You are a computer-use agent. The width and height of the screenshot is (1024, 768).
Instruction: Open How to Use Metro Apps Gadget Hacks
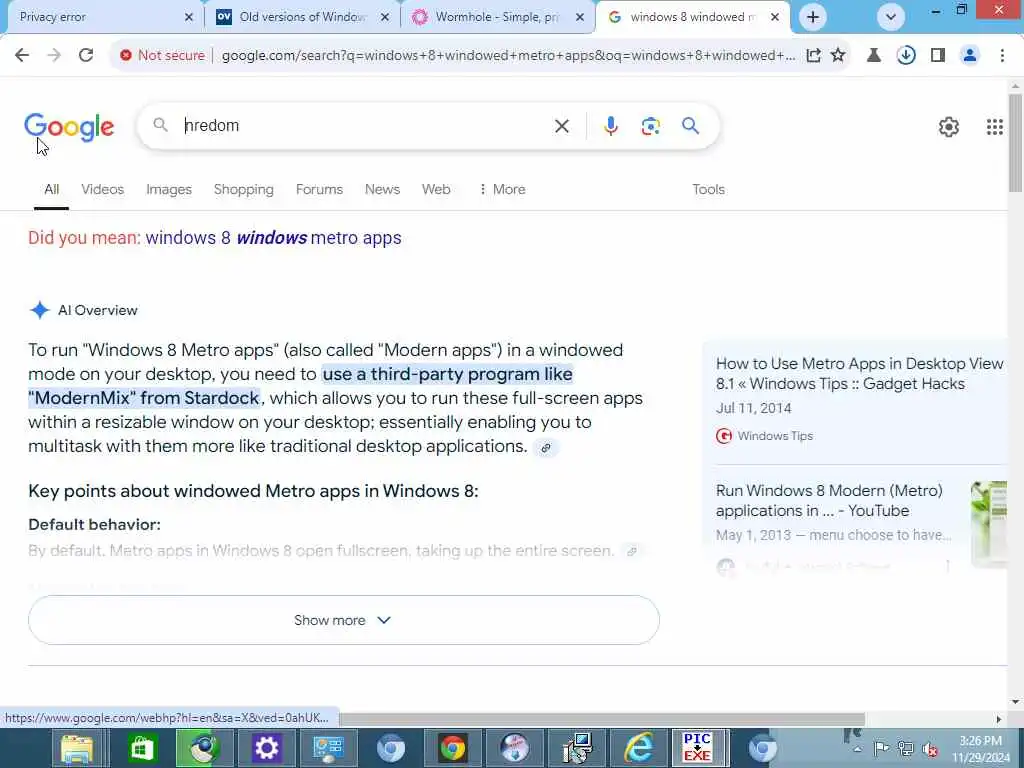[859, 374]
